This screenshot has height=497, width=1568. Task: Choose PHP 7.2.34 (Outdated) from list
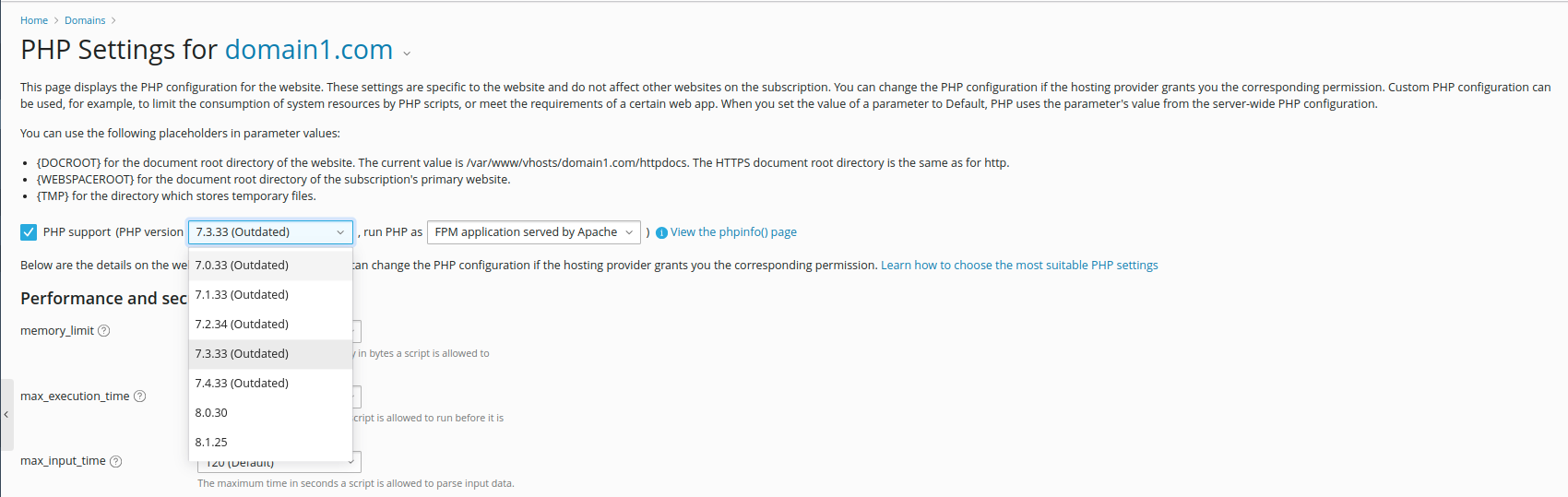[x=242, y=325]
